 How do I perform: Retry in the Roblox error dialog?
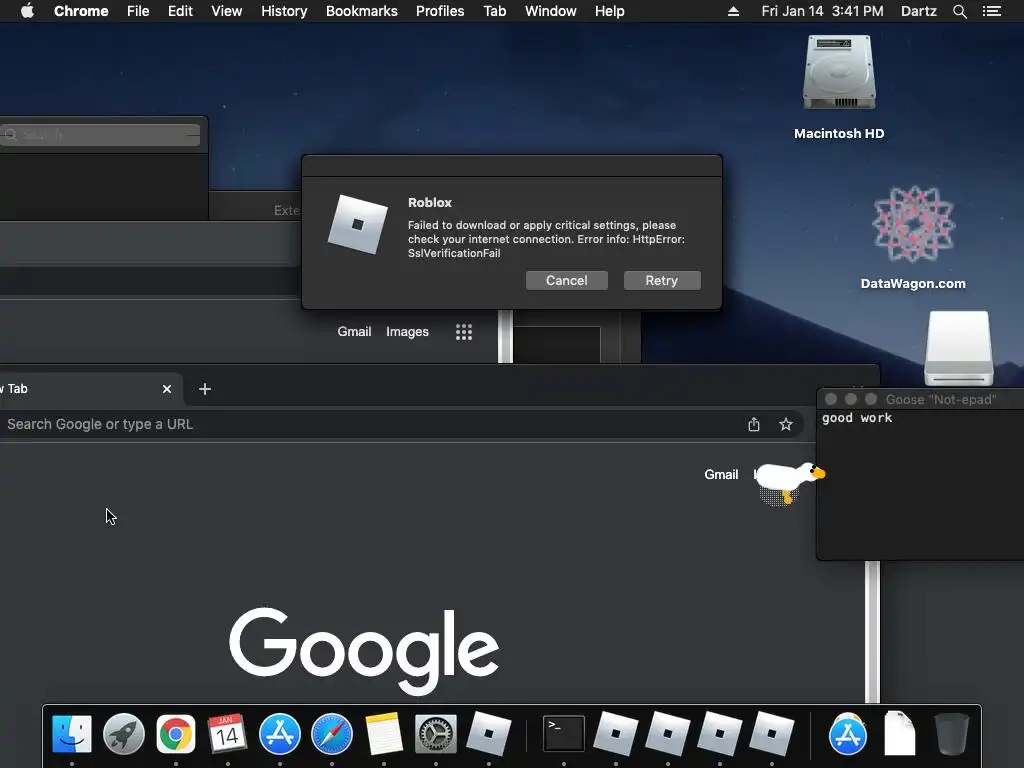click(662, 280)
